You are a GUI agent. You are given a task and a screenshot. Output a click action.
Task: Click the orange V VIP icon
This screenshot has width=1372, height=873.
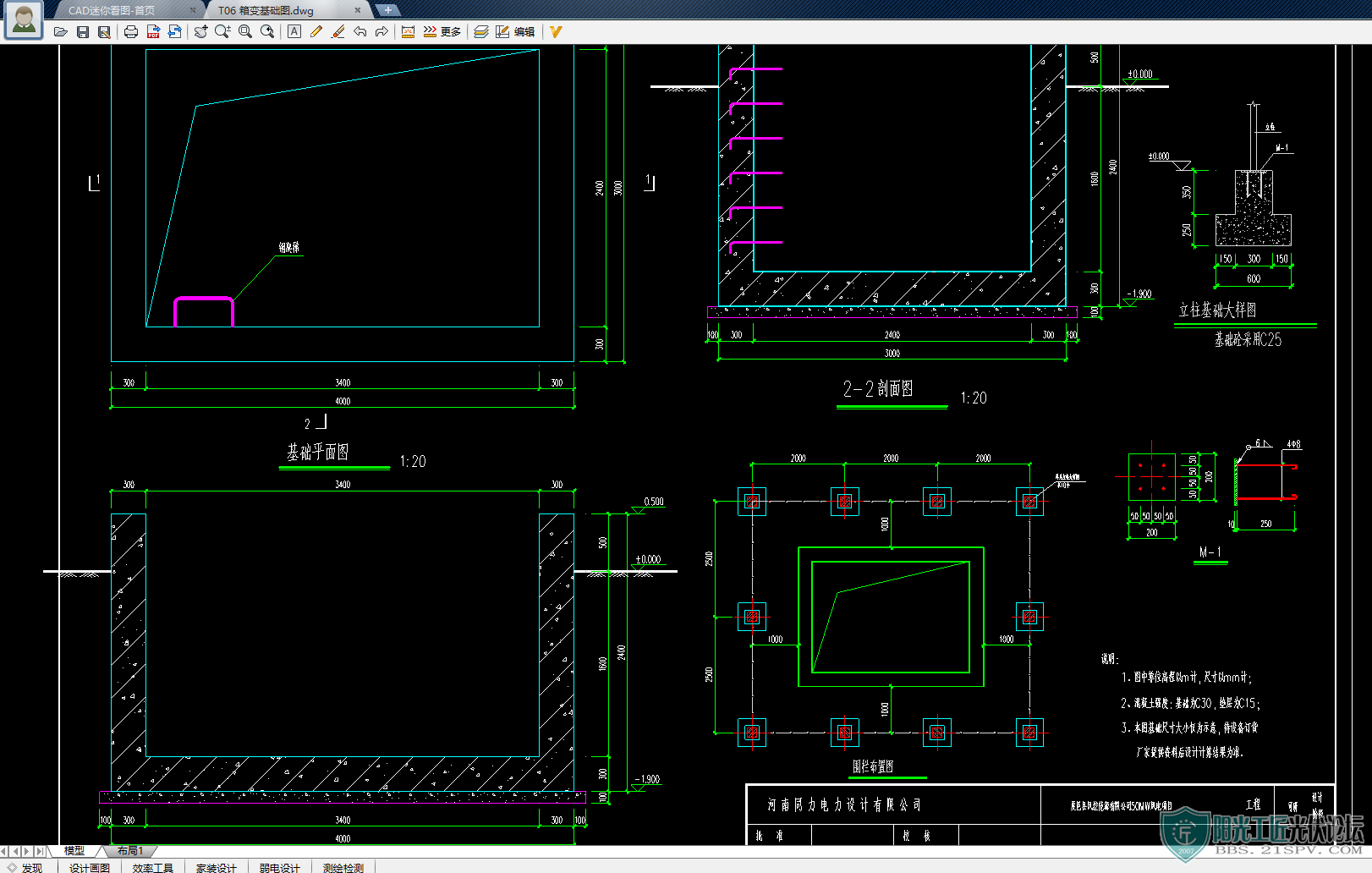click(x=556, y=32)
